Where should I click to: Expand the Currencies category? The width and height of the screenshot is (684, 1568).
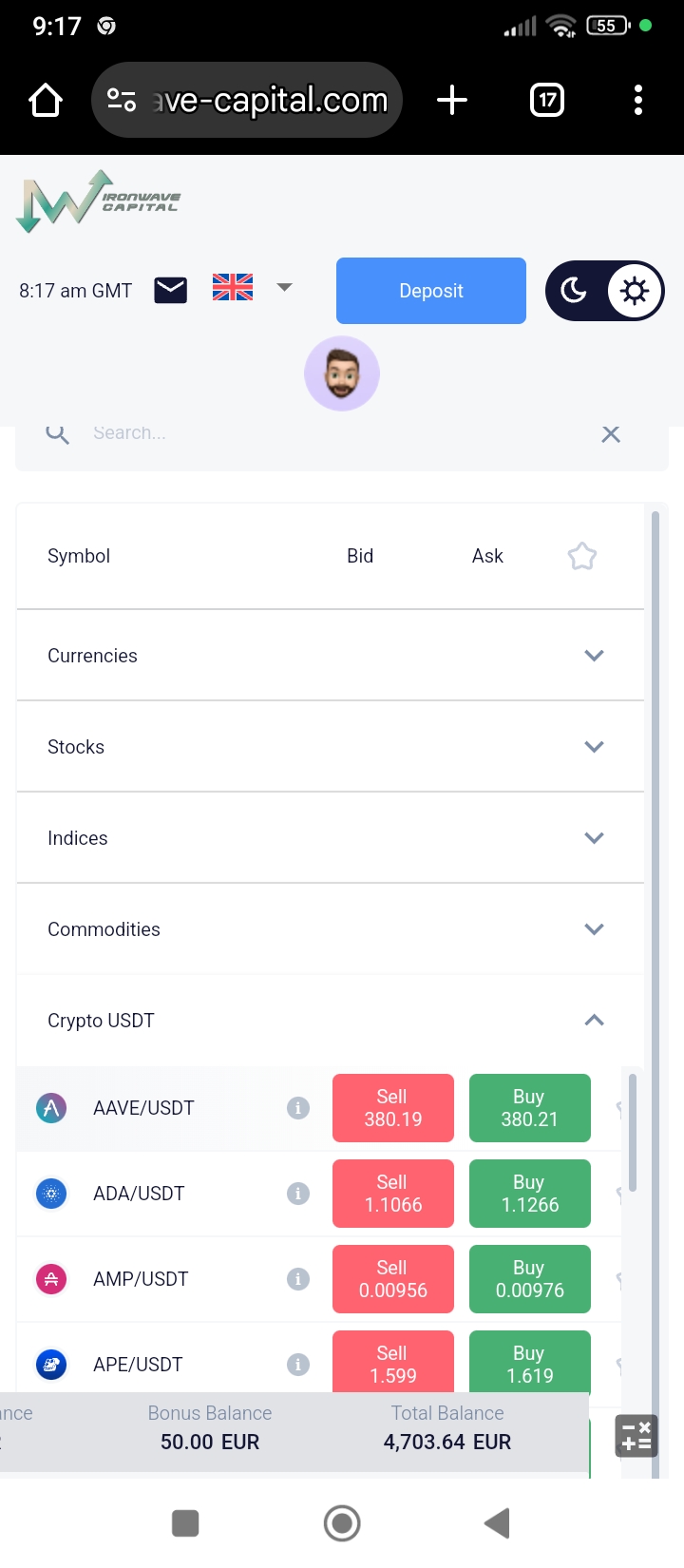[594, 656]
